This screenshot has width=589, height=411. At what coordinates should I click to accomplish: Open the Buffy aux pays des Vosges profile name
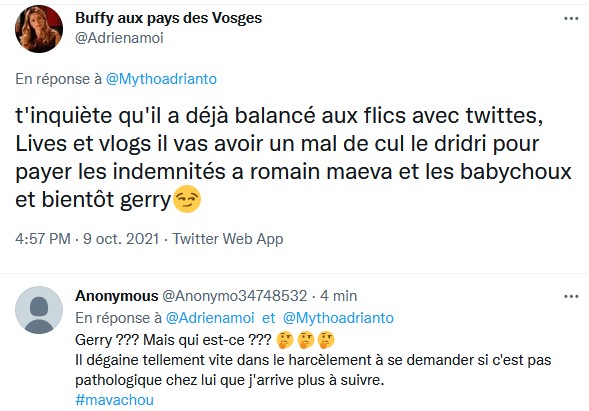[x=168, y=18]
